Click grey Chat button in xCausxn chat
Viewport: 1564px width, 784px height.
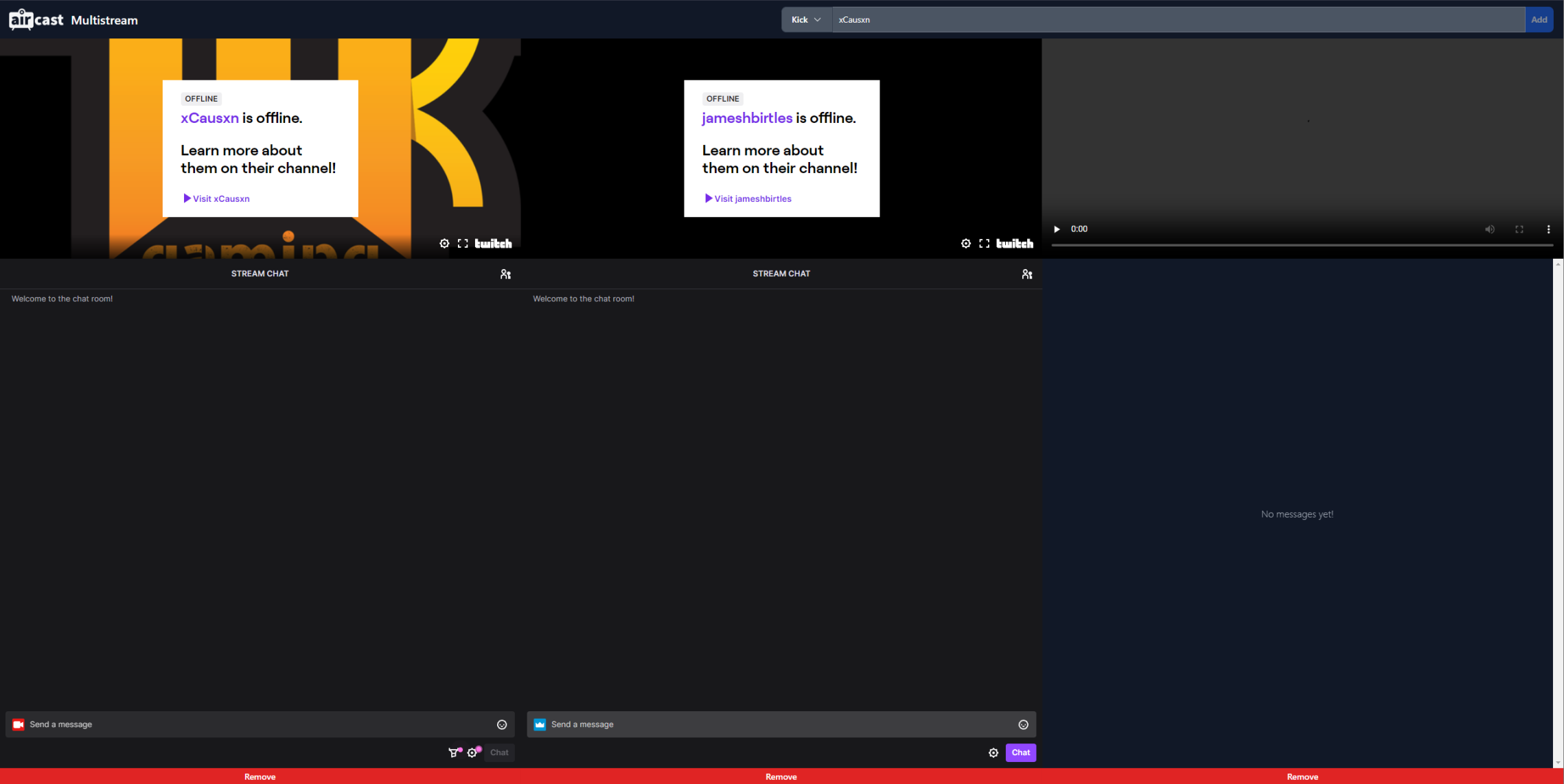coord(499,752)
